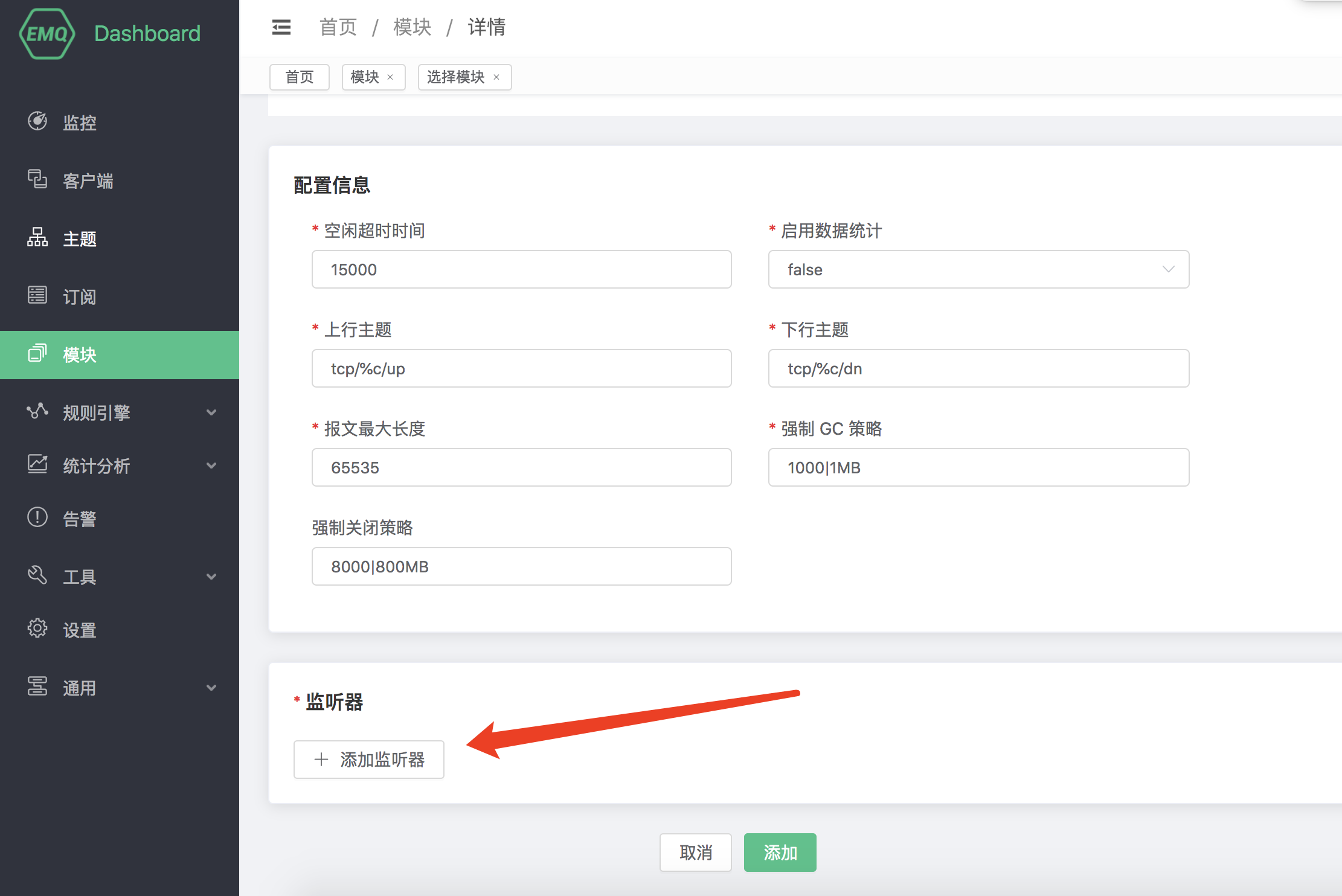Expand 通用 sidebar submenu
Viewport: 1342px width, 896px height.
pyautogui.click(x=211, y=688)
